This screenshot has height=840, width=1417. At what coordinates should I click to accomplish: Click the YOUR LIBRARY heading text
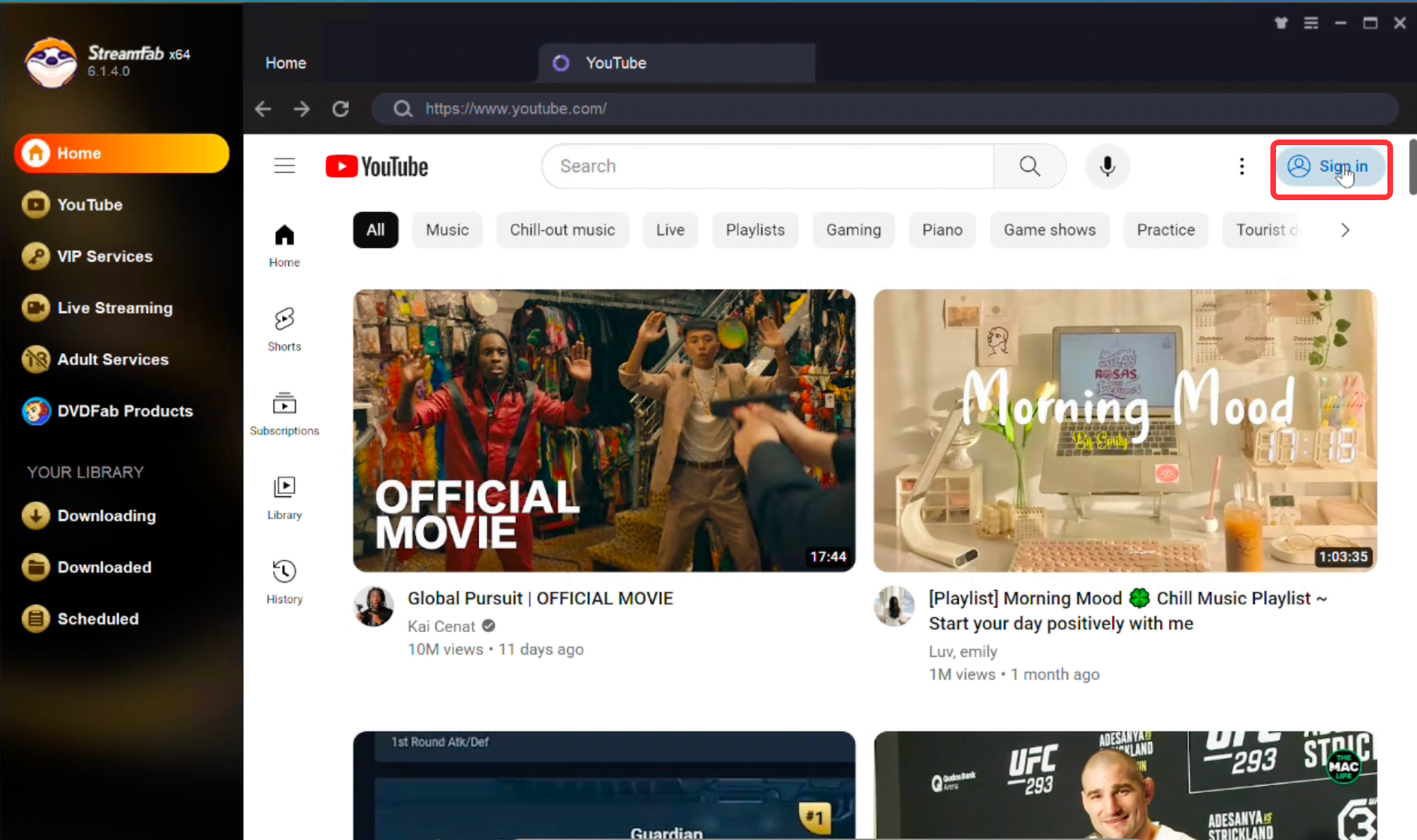[85, 471]
